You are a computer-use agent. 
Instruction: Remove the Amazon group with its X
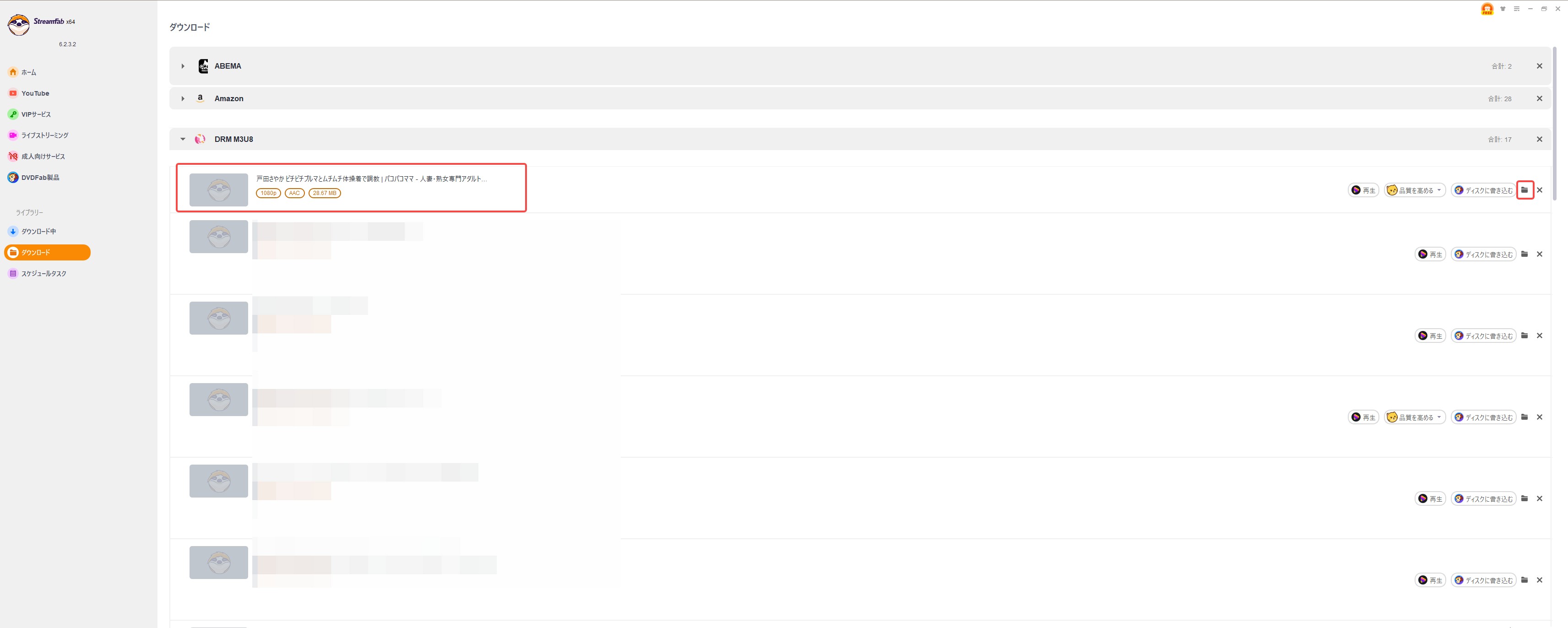coord(1540,98)
